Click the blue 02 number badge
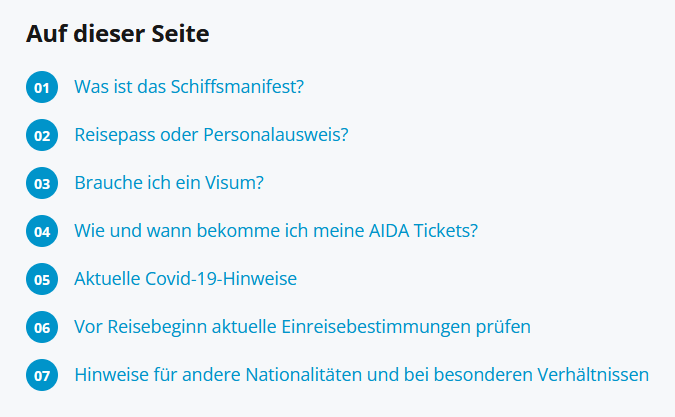Viewport: 675px width, 417px height. click(x=42, y=136)
